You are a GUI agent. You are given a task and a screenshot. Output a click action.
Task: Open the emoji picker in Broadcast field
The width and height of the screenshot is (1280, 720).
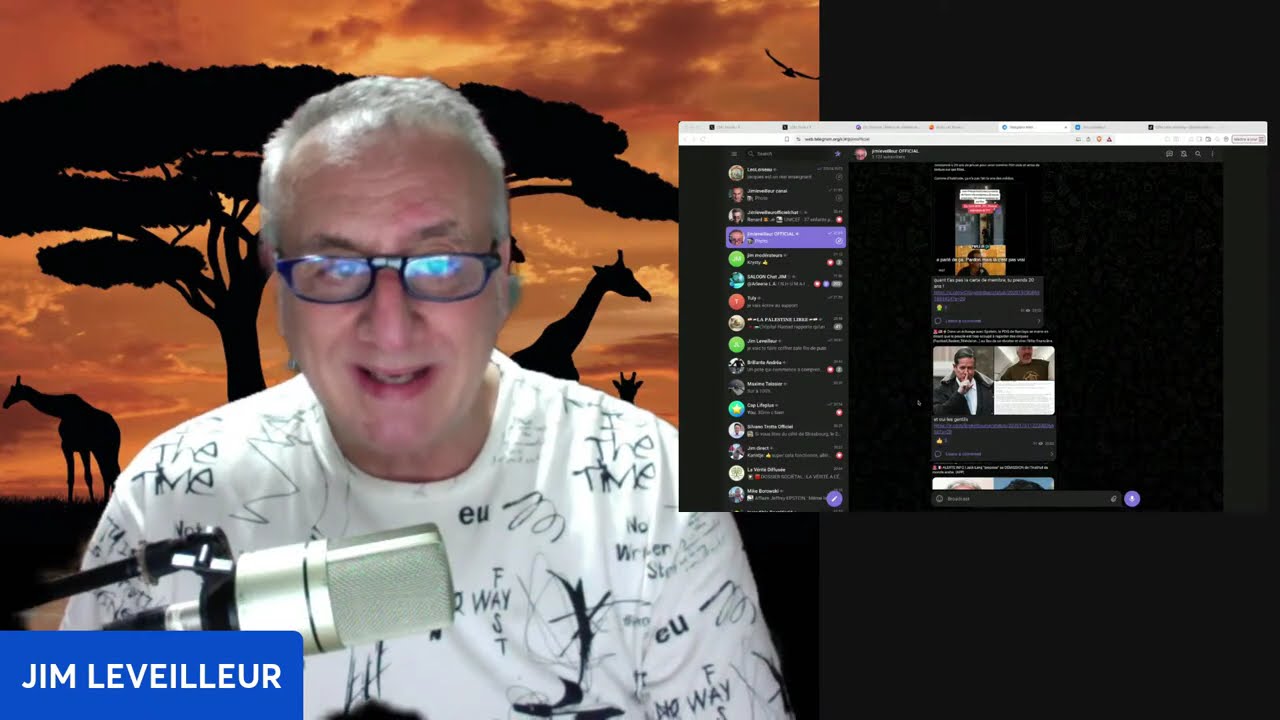click(939, 498)
